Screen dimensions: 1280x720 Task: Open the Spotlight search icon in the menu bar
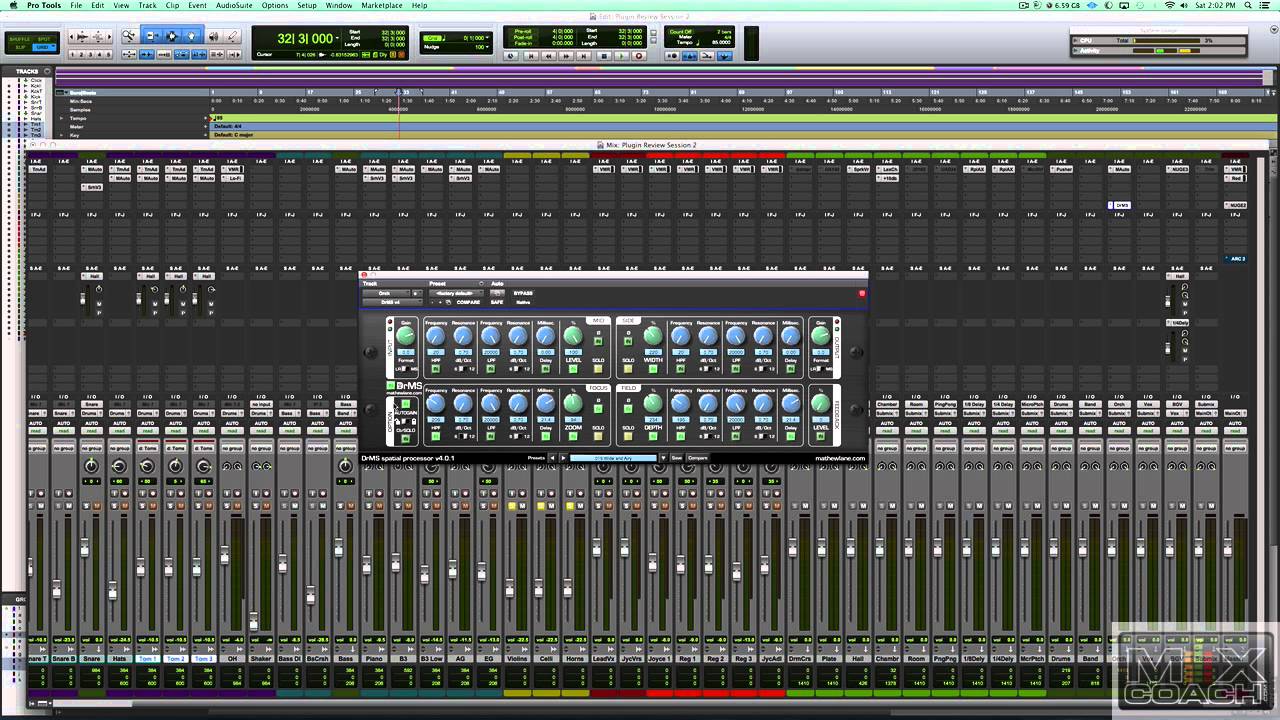point(1250,5)
